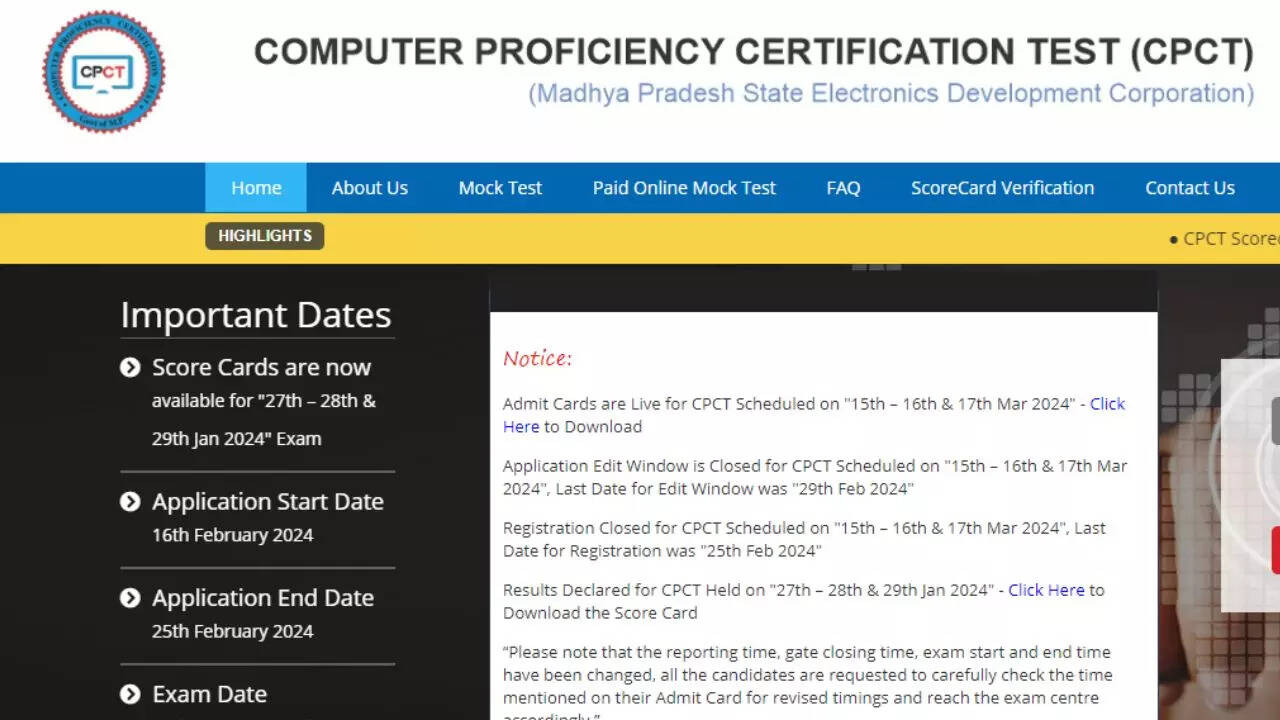Viewport: 1280px width, 720px height.
Task: Click the Notice heading in panel
Action: pyautogui.click(x=537, y=359)
